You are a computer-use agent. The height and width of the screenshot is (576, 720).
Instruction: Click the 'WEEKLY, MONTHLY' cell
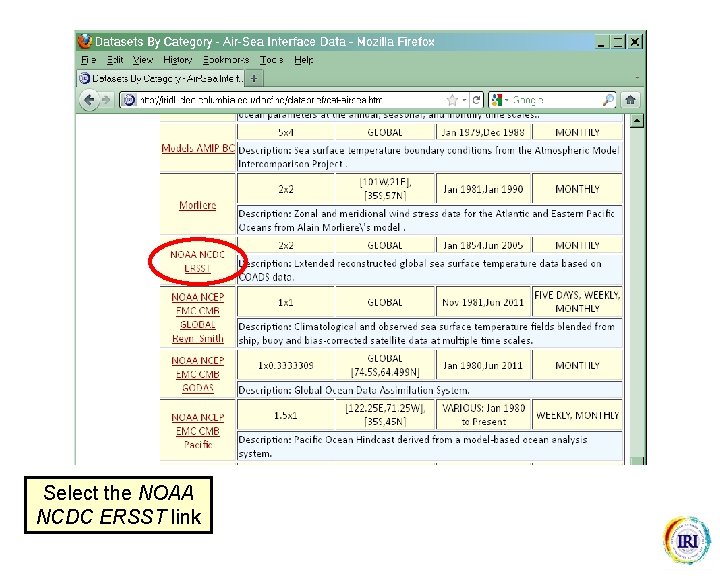[x=577, y=415]
